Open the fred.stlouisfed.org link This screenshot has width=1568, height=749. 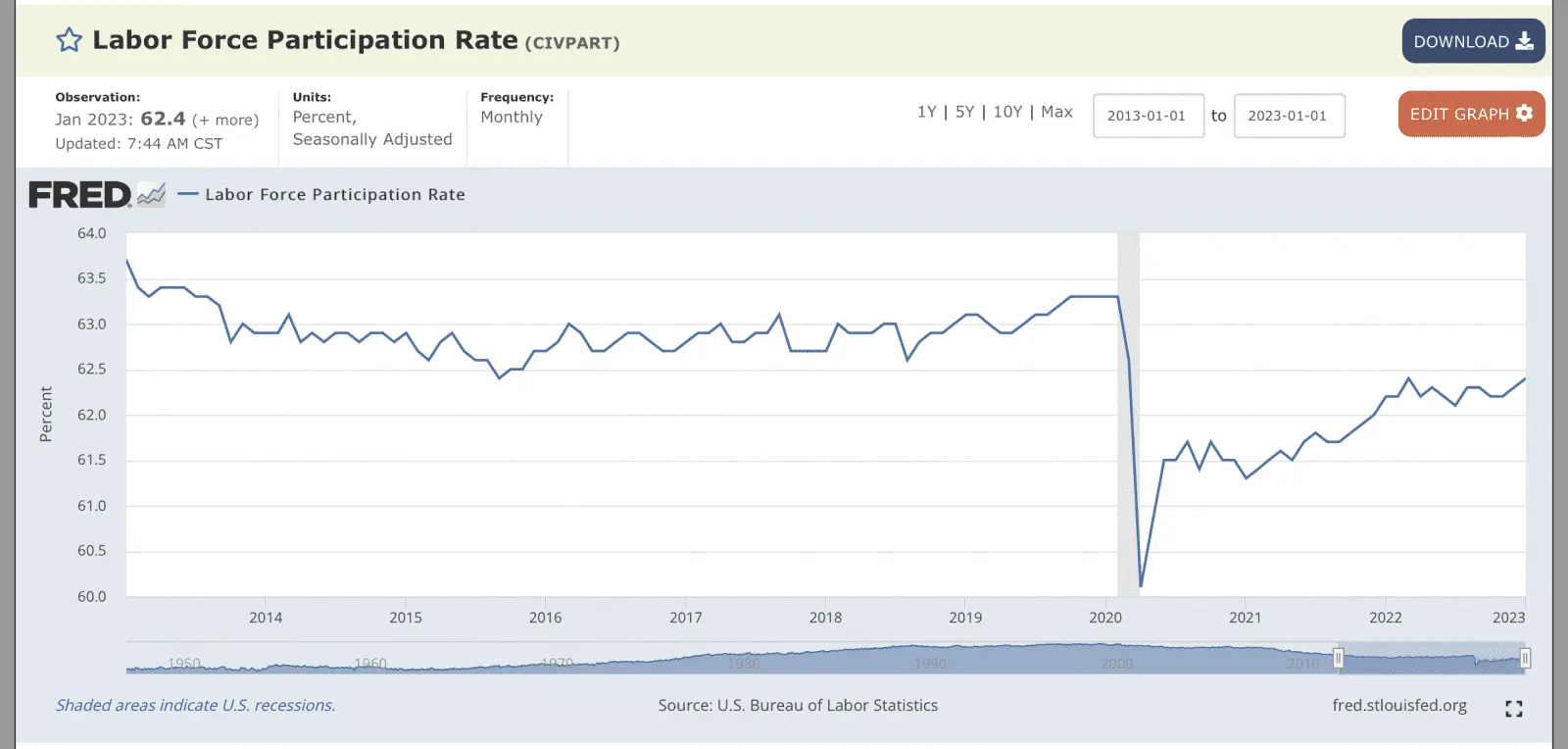[x=1399, y=705]
